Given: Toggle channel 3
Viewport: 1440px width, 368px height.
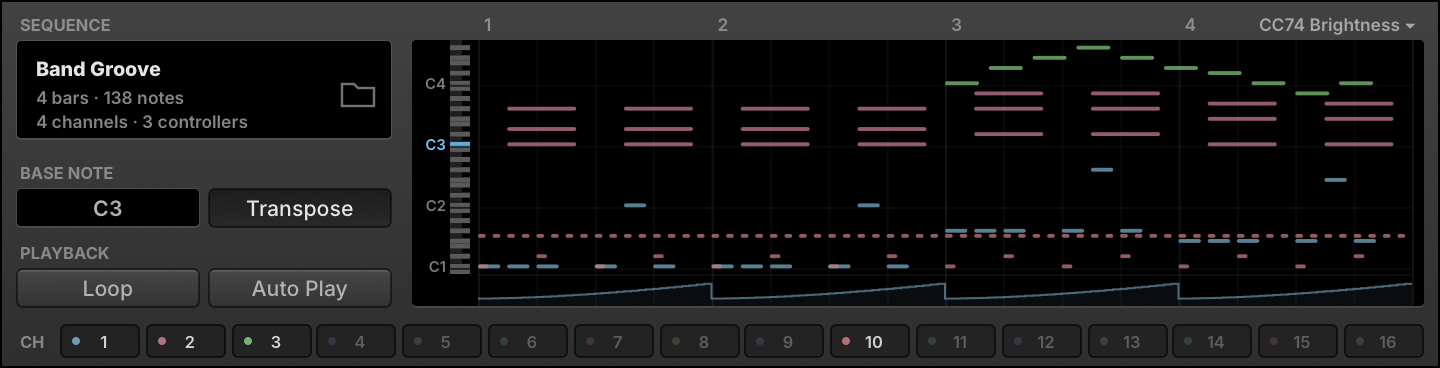Looking at the screenshot, I should tap(271, 341).
